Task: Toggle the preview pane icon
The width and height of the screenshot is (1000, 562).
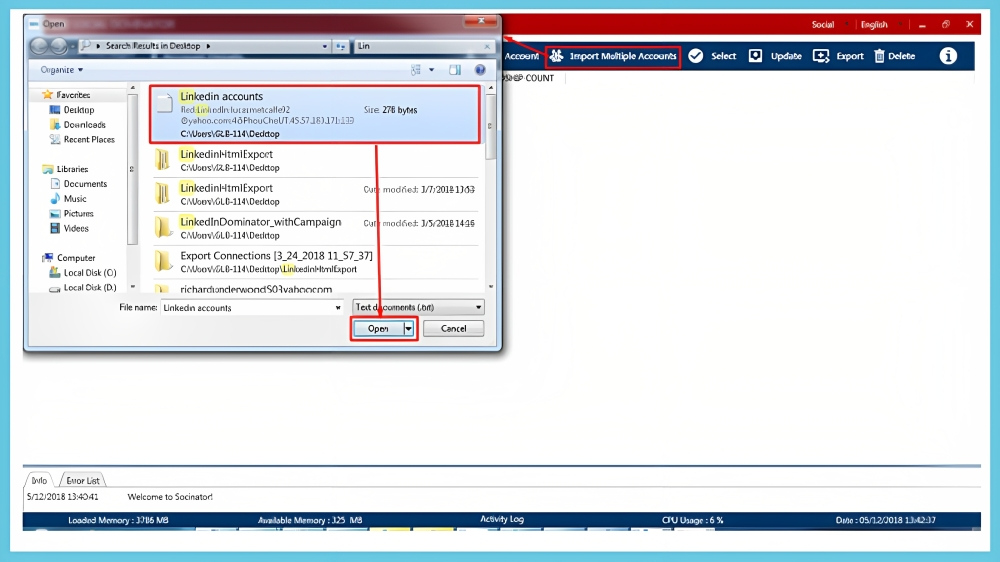Action: (455, 70)
